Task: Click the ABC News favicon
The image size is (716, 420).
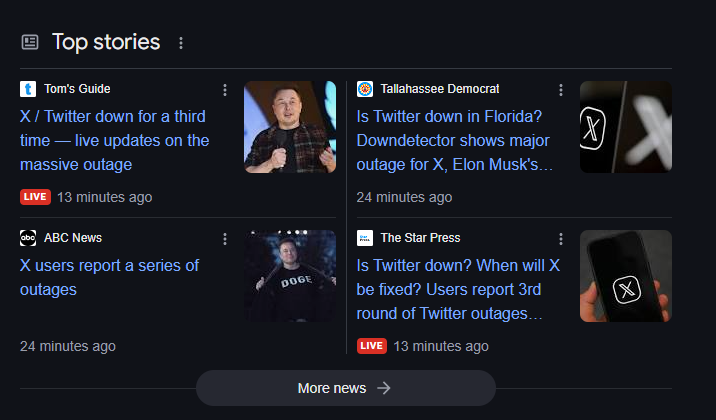Action: click(x=28, y=238)
